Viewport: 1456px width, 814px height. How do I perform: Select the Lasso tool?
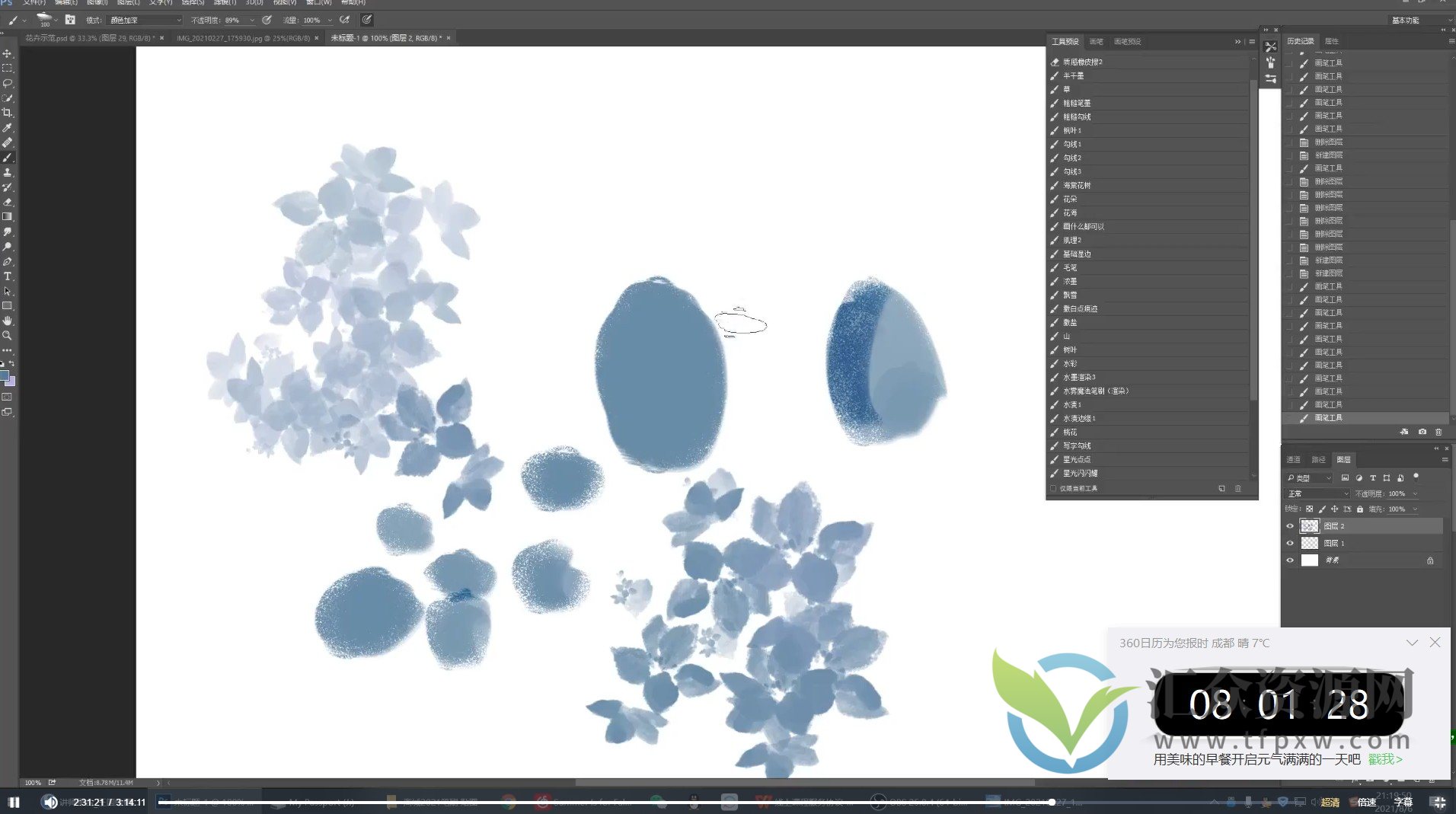8,83
